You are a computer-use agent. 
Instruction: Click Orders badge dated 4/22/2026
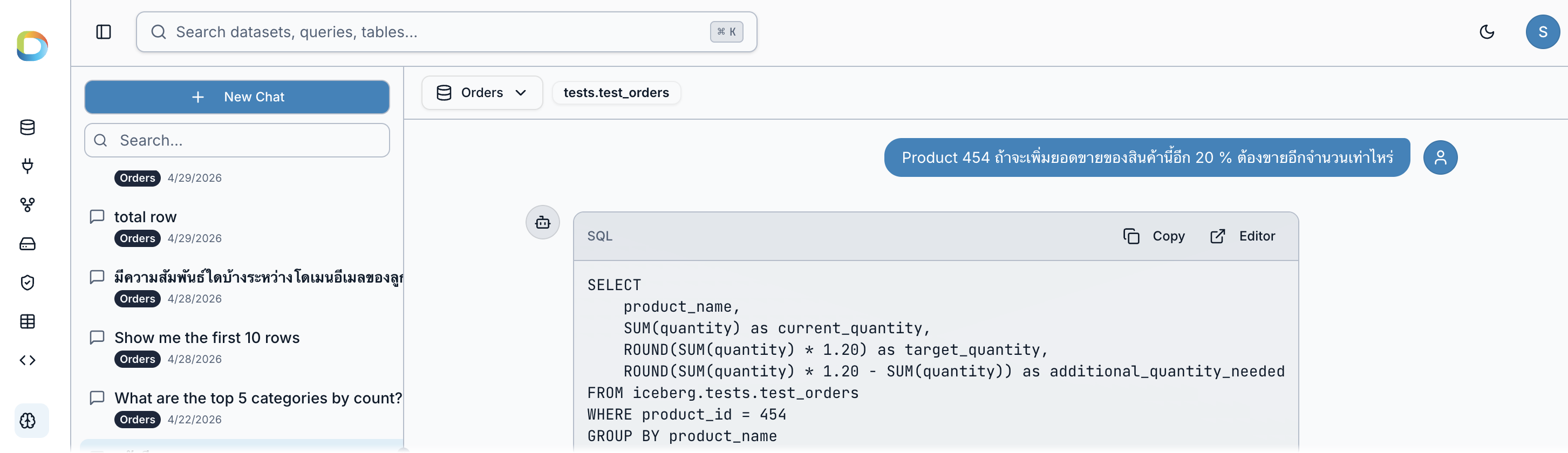[x=138, y=420]
